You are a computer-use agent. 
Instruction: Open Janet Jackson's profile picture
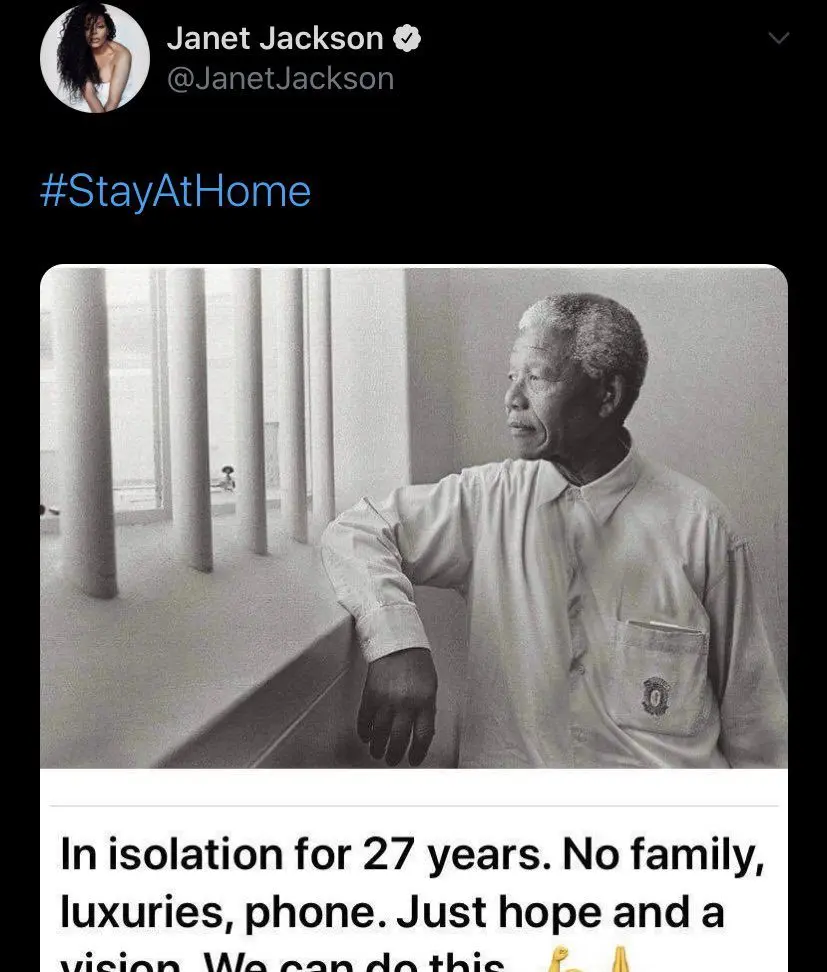pyautogui.click(x=94, y=58)
